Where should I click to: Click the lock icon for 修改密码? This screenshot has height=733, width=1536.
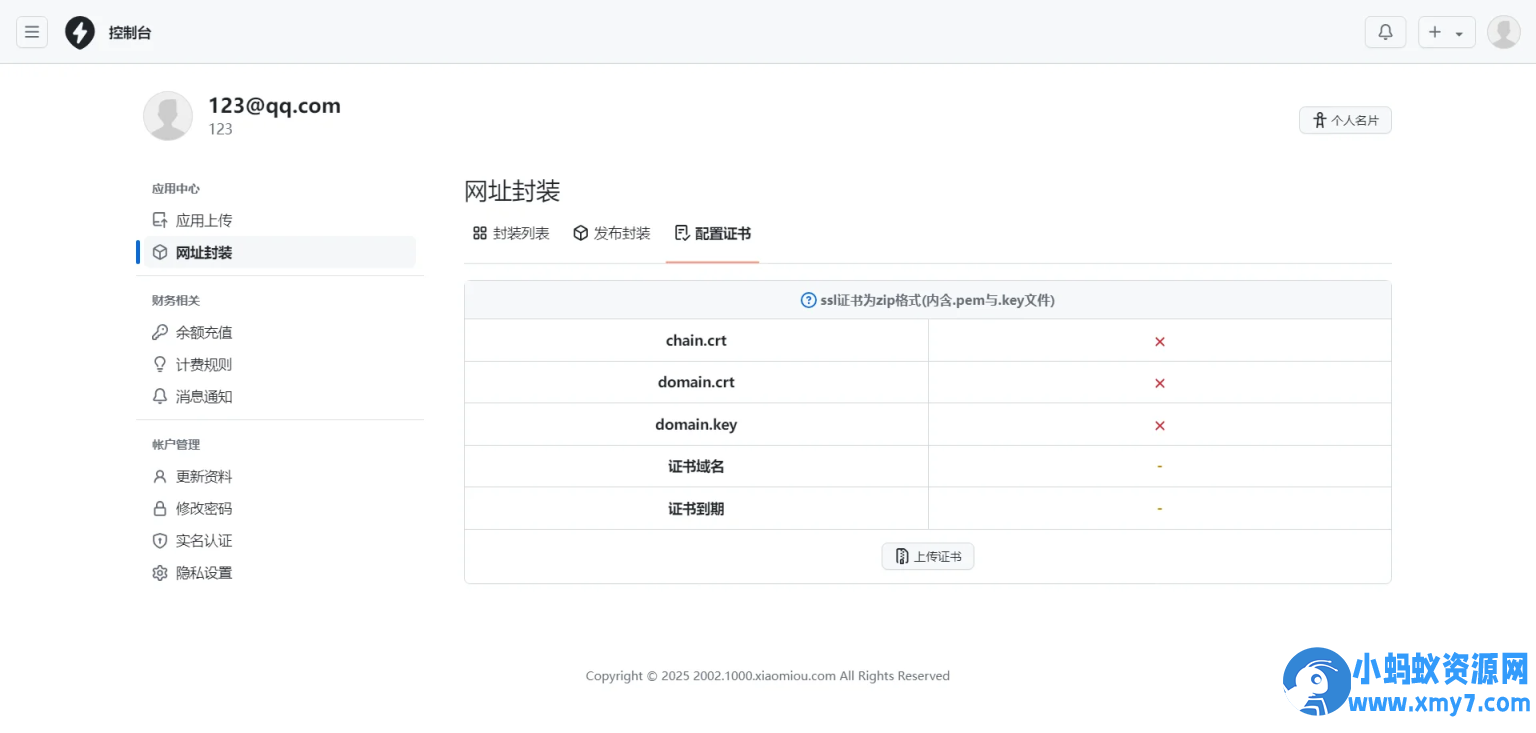[x=160, y=508]
